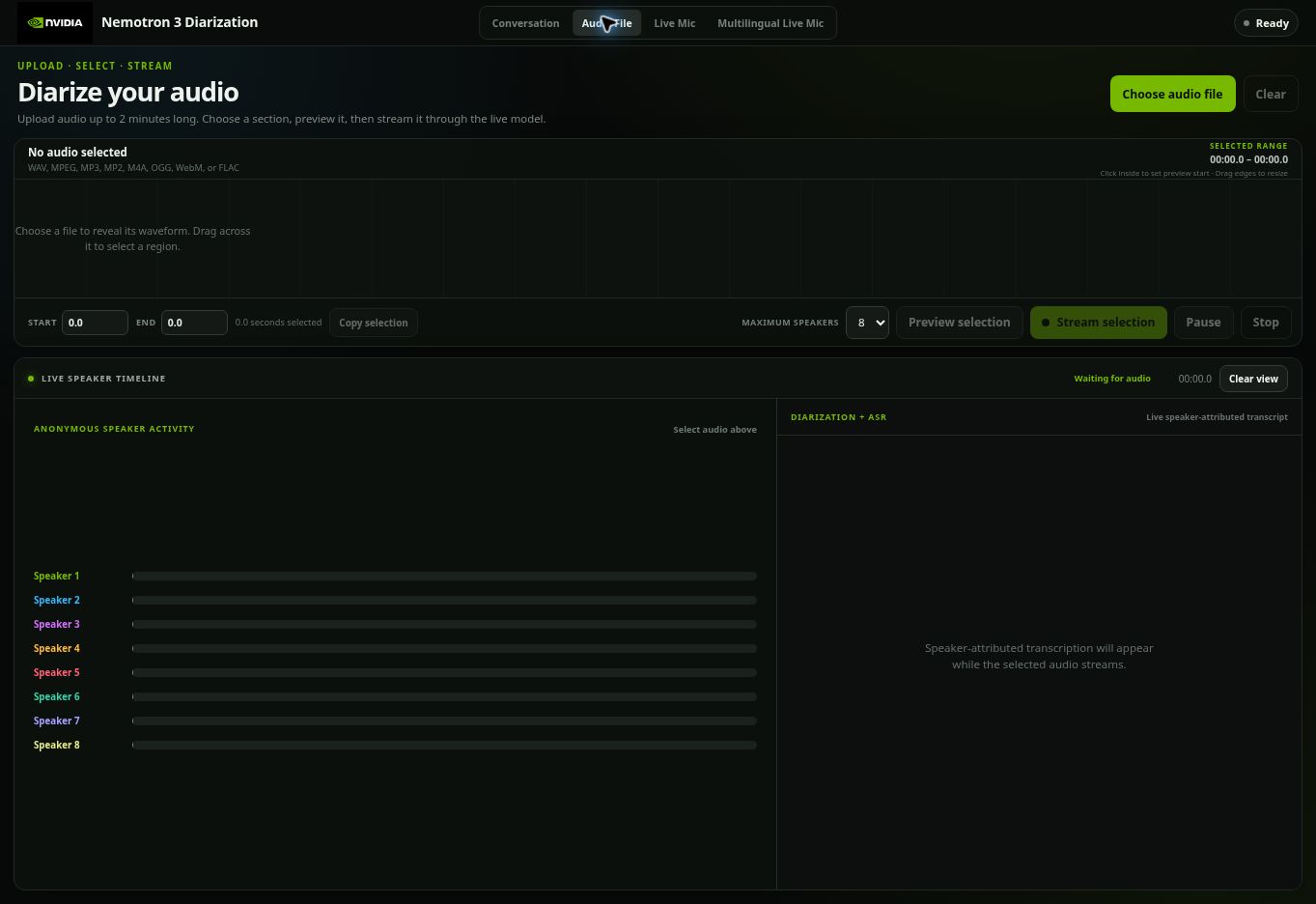The image size is (1316, 904).
Task: Click Speaker 8 activity track
Action: [x=444, y=745]
